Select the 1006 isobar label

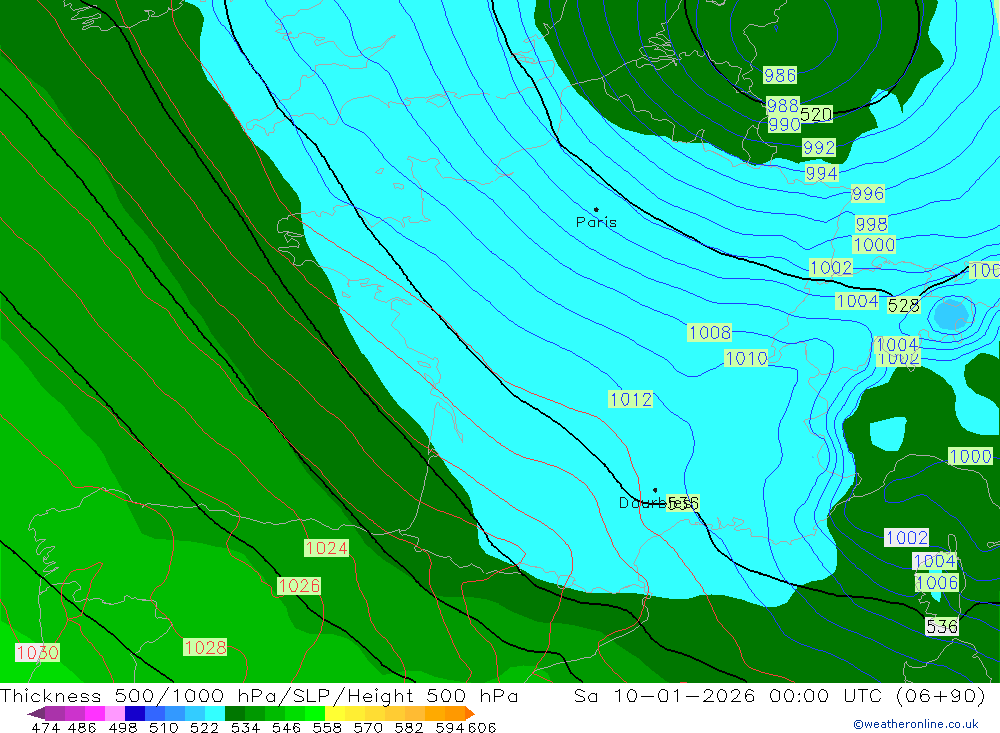937,582
